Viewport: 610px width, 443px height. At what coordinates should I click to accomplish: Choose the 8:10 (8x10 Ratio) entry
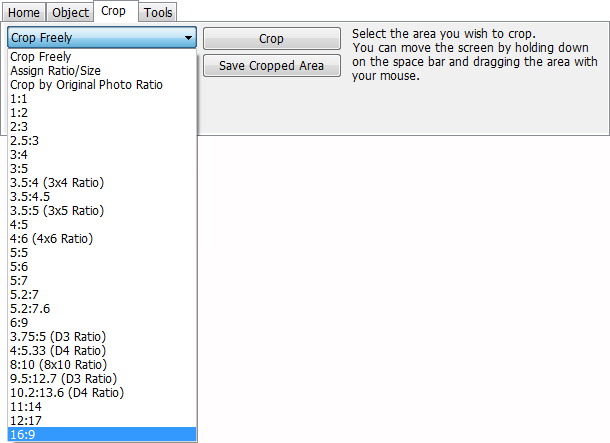tap(102, 364)
